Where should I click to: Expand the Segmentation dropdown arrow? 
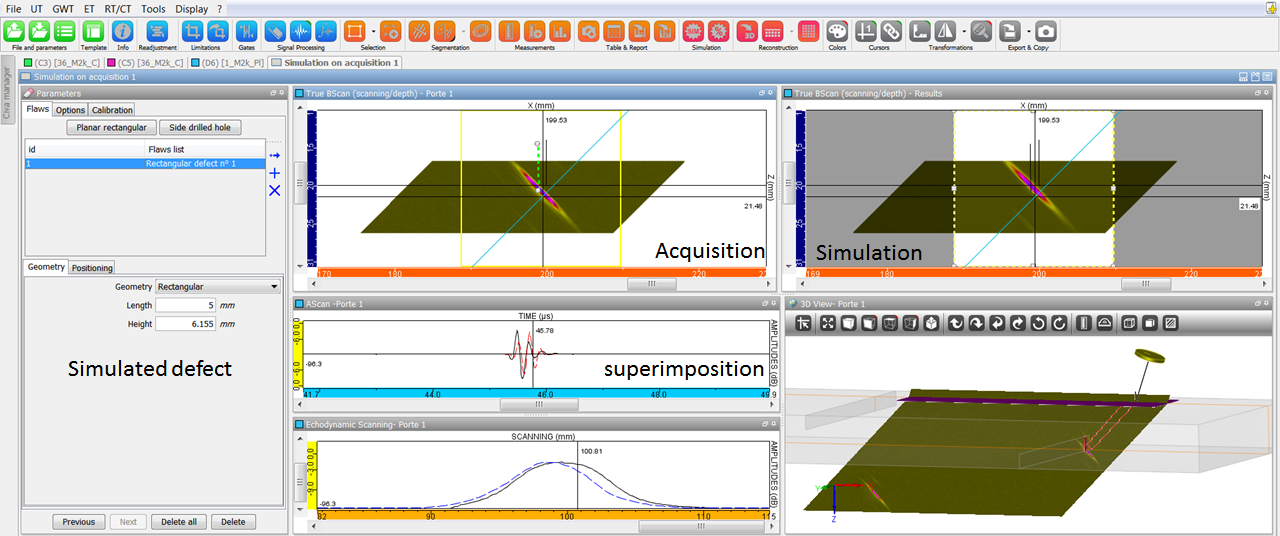tap(463, 31)
